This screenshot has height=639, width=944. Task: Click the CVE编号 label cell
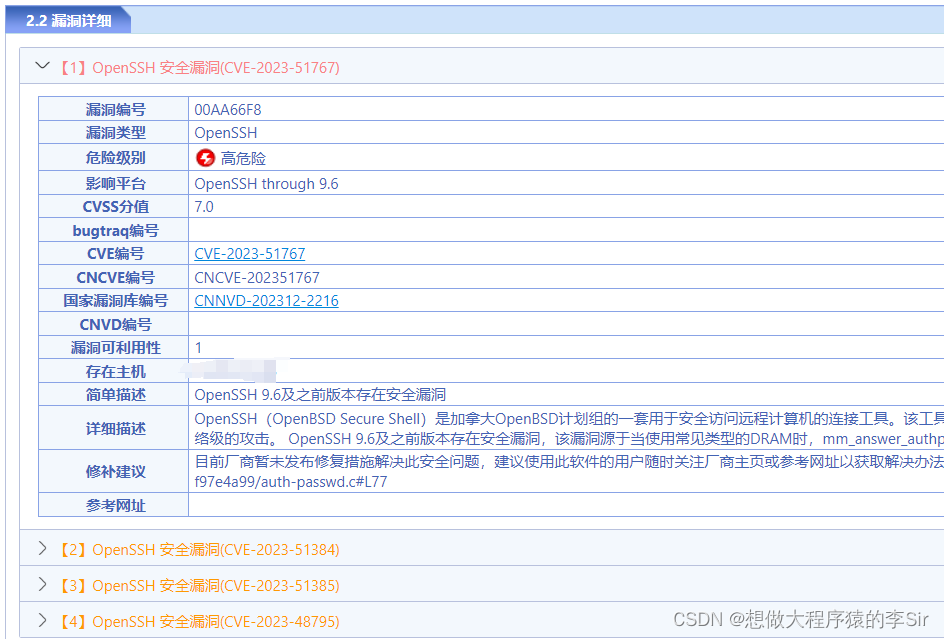click(114, 254)
